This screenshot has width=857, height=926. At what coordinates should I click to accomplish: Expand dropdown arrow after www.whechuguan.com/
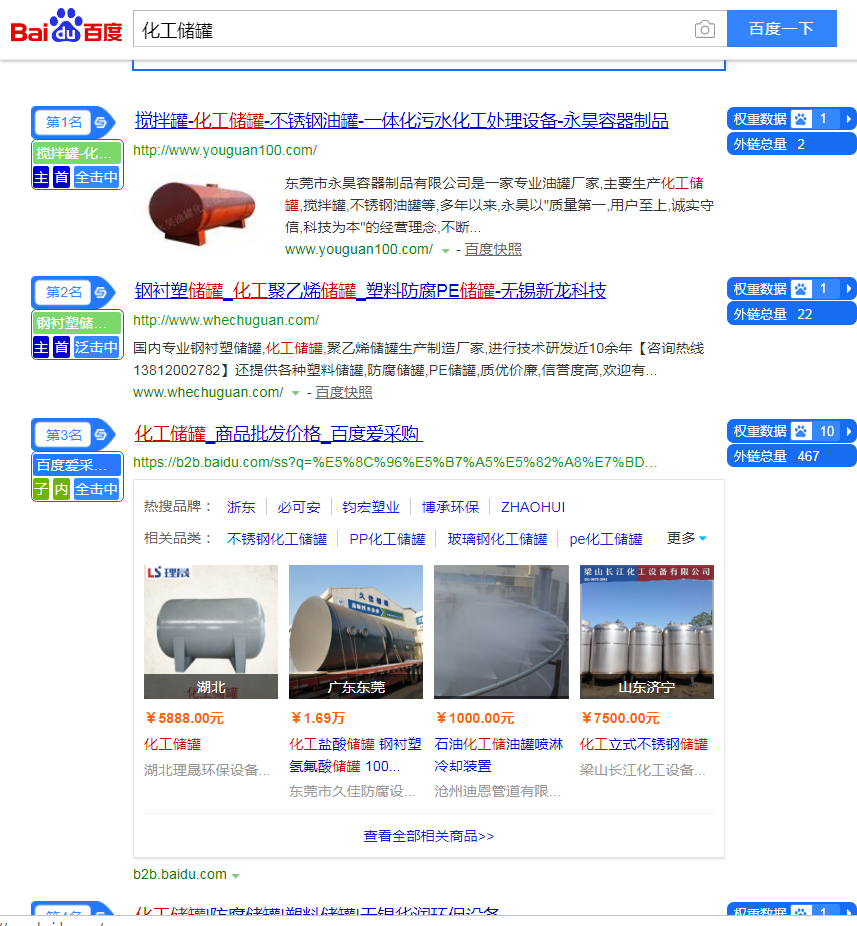296,393
